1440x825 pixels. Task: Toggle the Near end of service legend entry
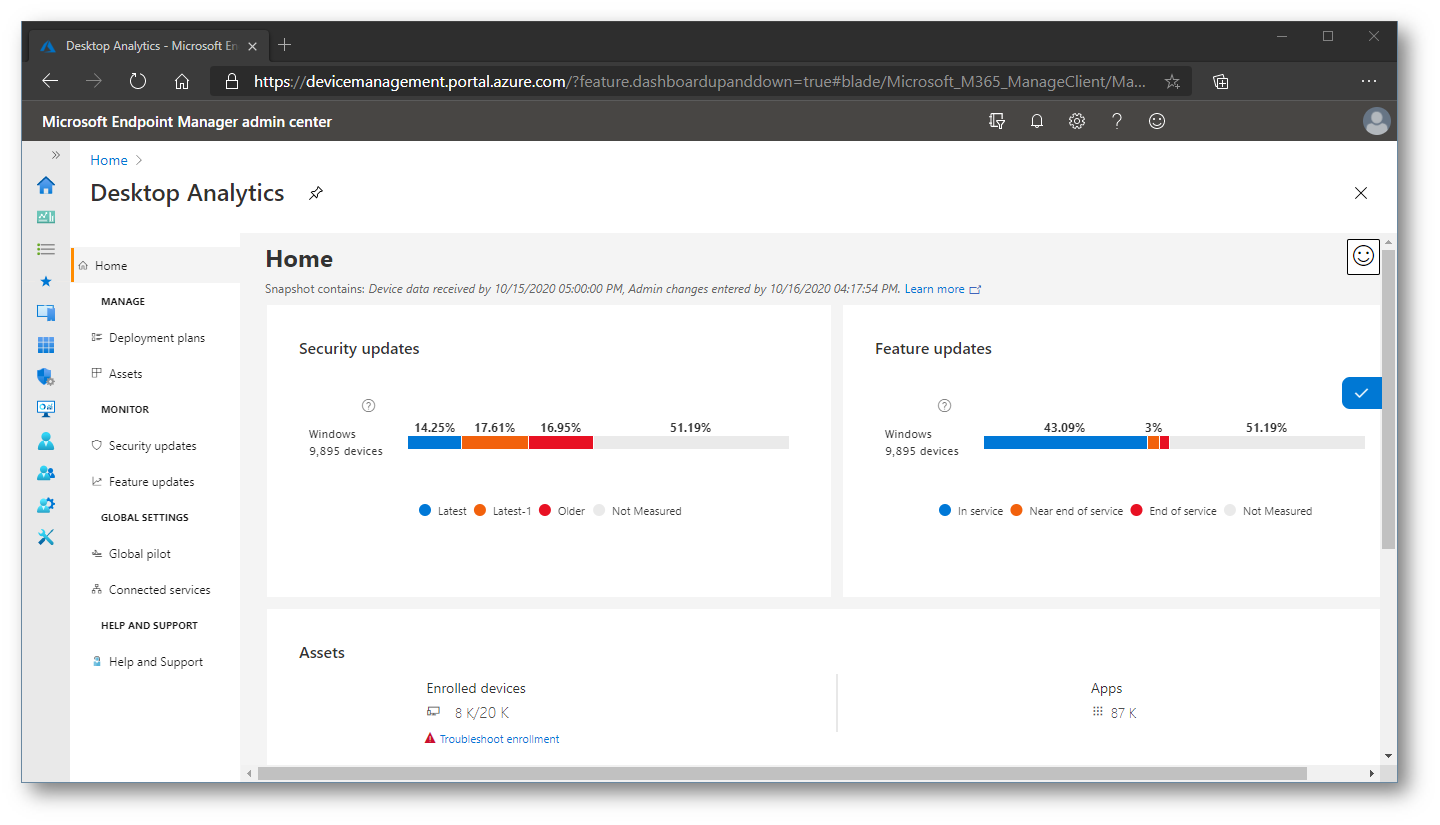(x=1067, y=511)
